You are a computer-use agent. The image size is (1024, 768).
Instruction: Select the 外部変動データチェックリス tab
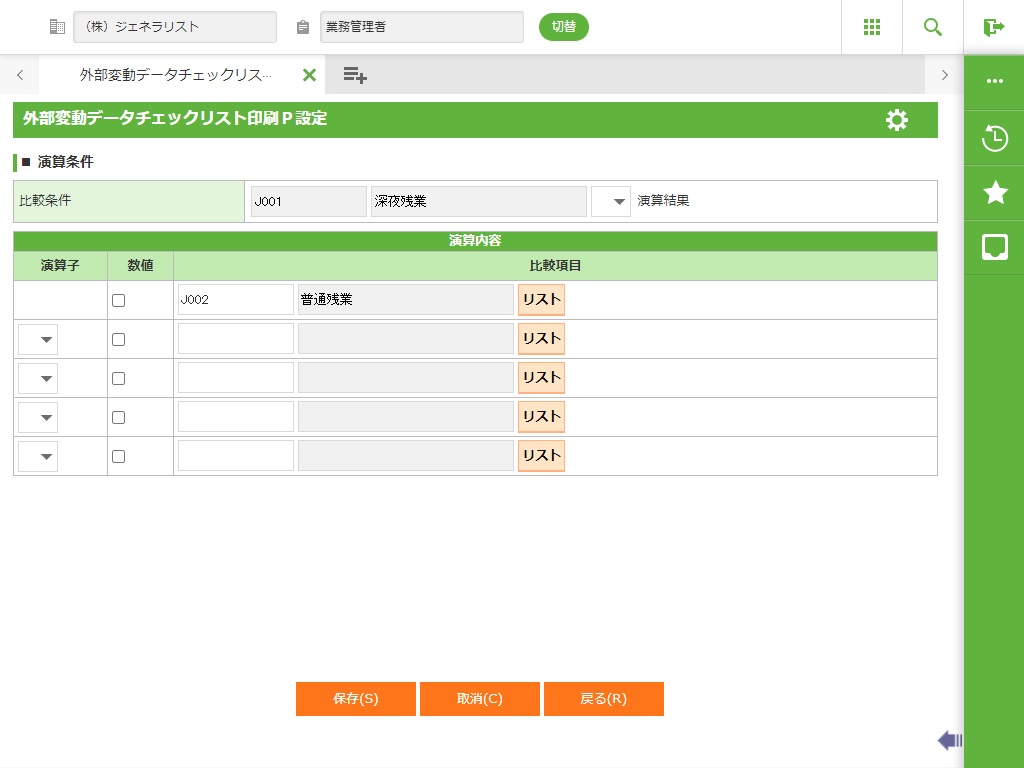click(175, 75)
